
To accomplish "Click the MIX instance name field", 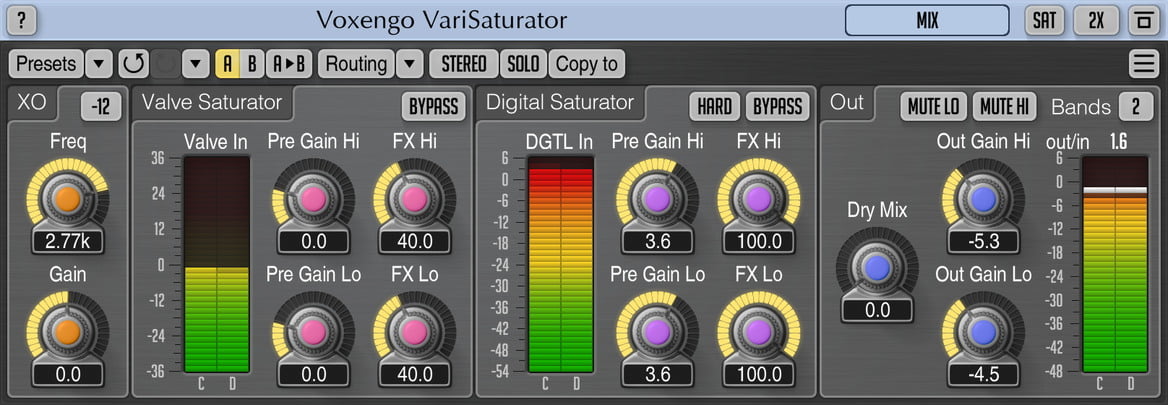I will click(927, 20).
